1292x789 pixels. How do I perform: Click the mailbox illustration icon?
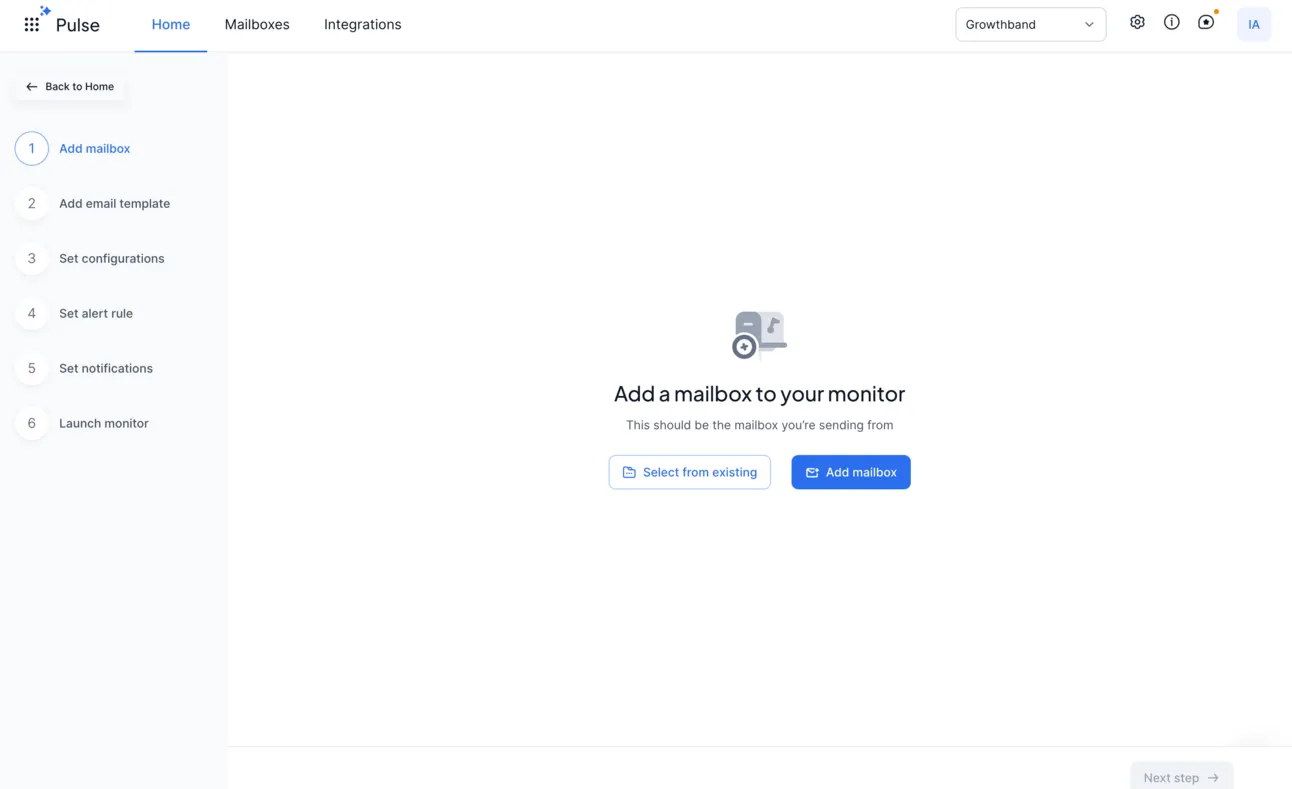tap(759, 335)
